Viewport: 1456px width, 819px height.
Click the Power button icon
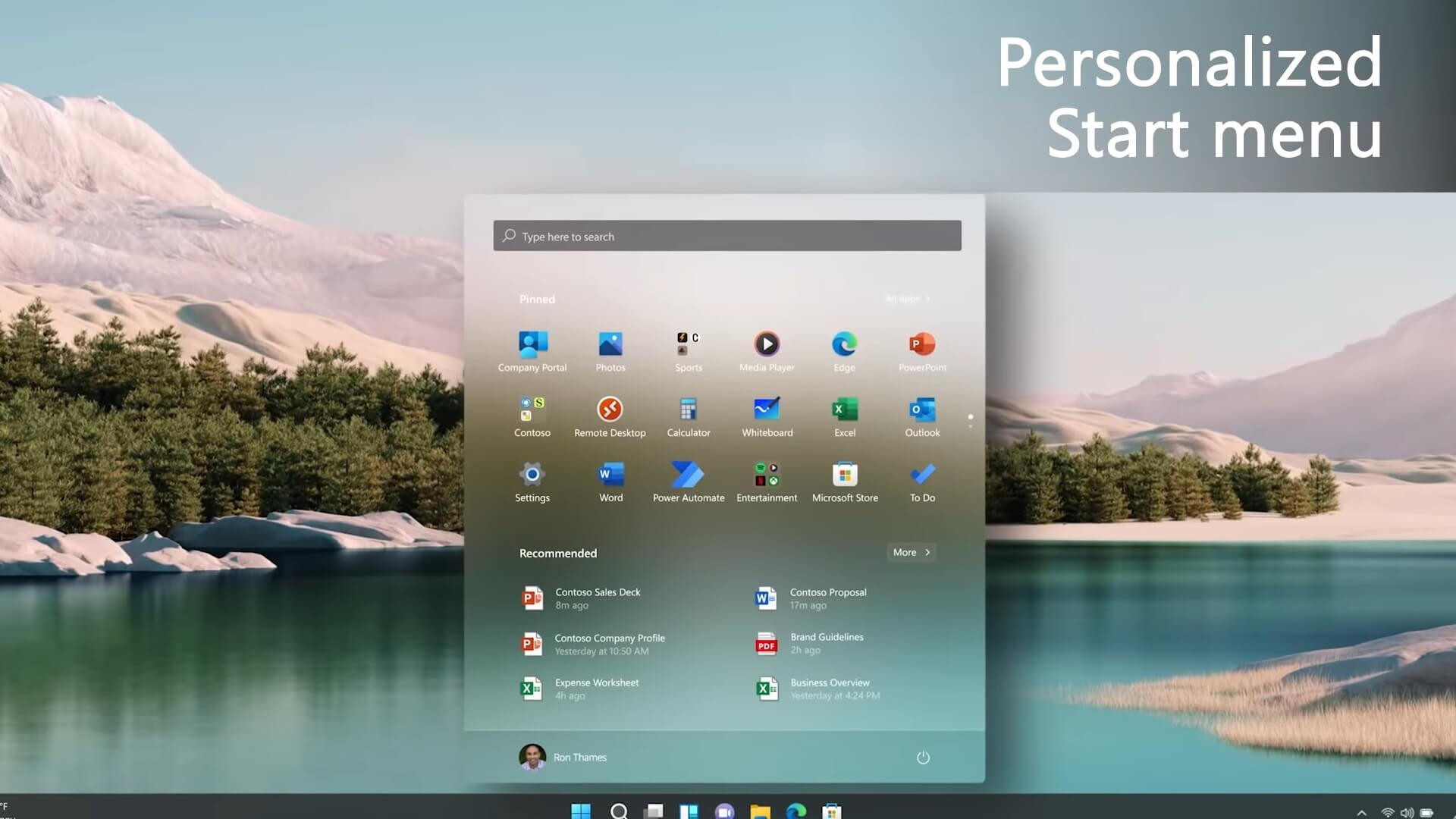921,757
